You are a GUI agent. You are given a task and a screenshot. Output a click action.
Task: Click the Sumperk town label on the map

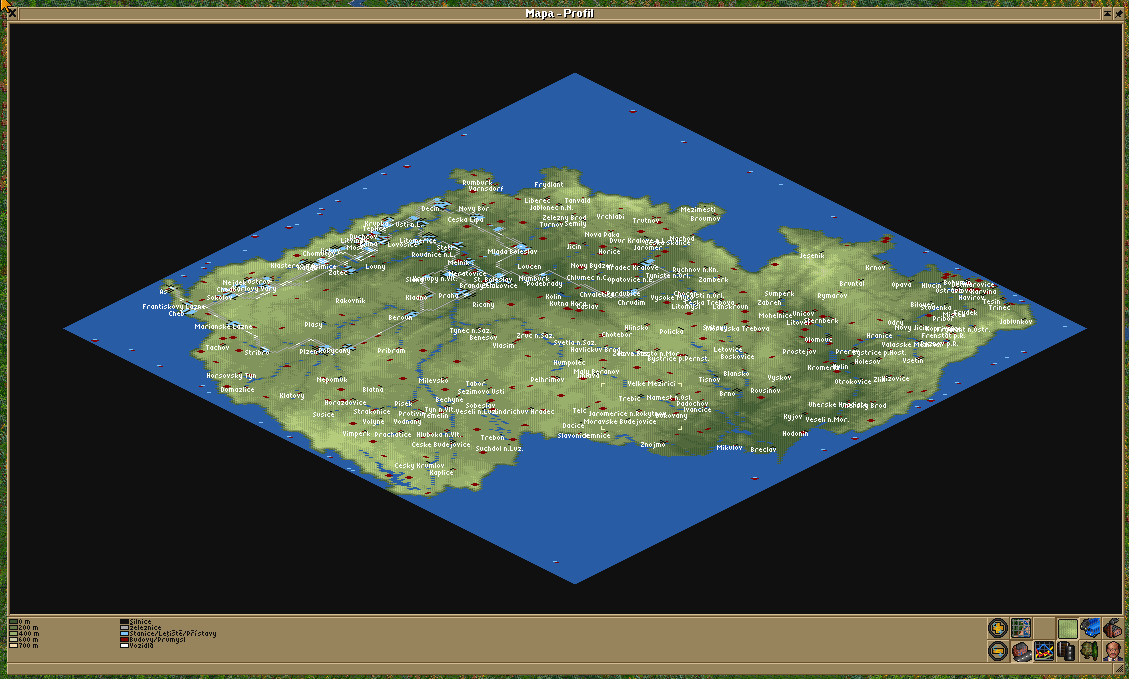pyautogui.click(x=779, y=294)
